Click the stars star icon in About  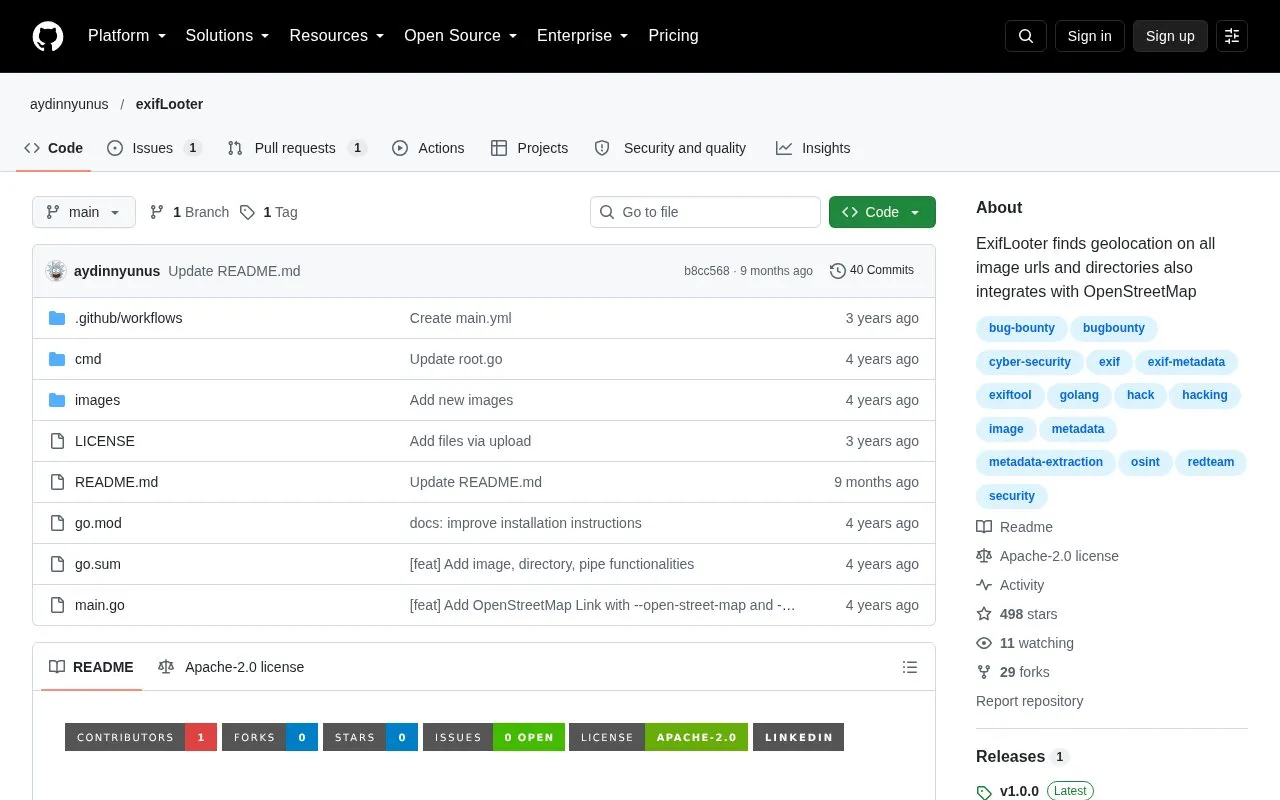[x=984, y=614]
